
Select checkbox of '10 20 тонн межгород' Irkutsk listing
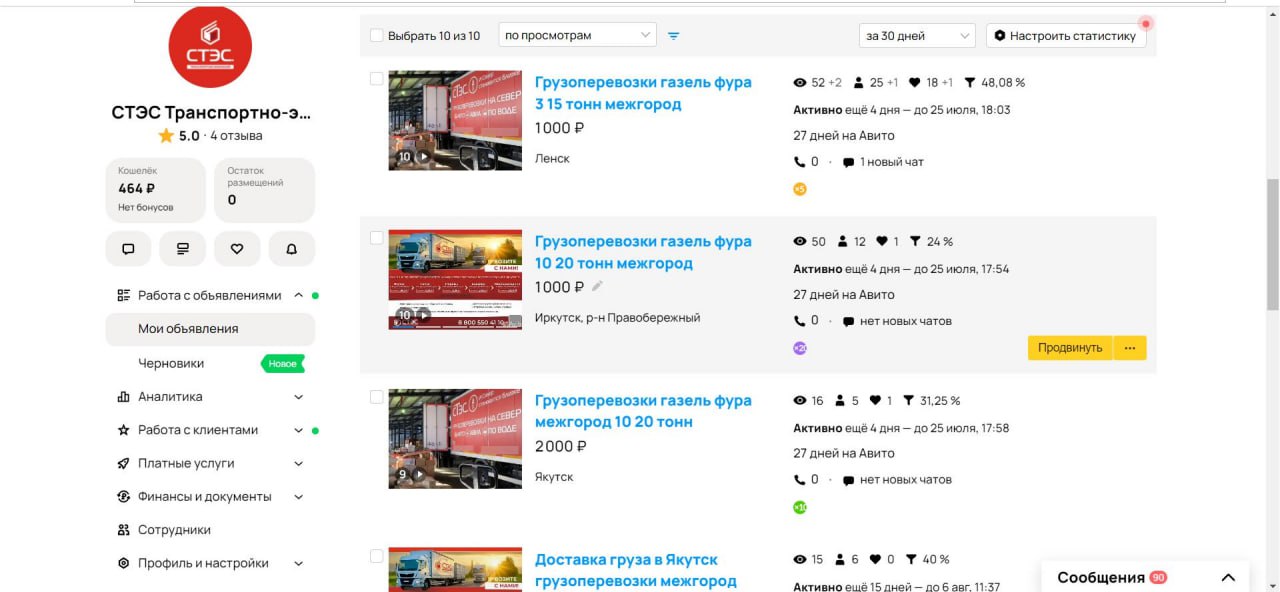[x=377, y=238]
